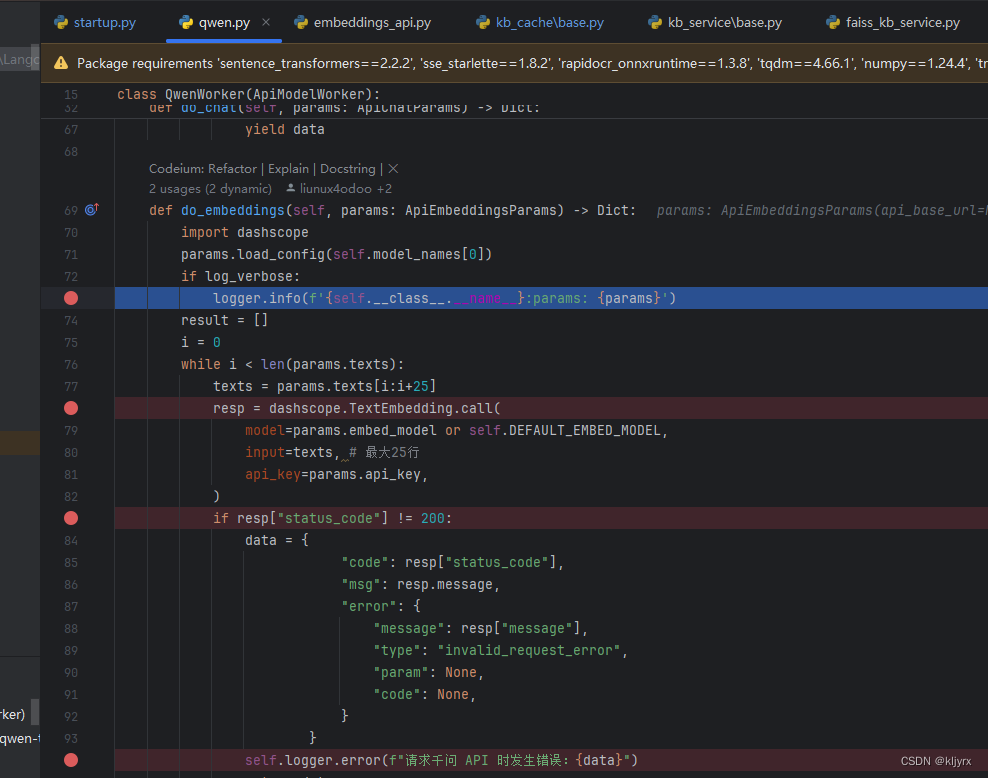This screenshot has height=778, width=988.
Task: Click the Python icon on the embeddings_api.py tab
Action: (x=301, y=21)
